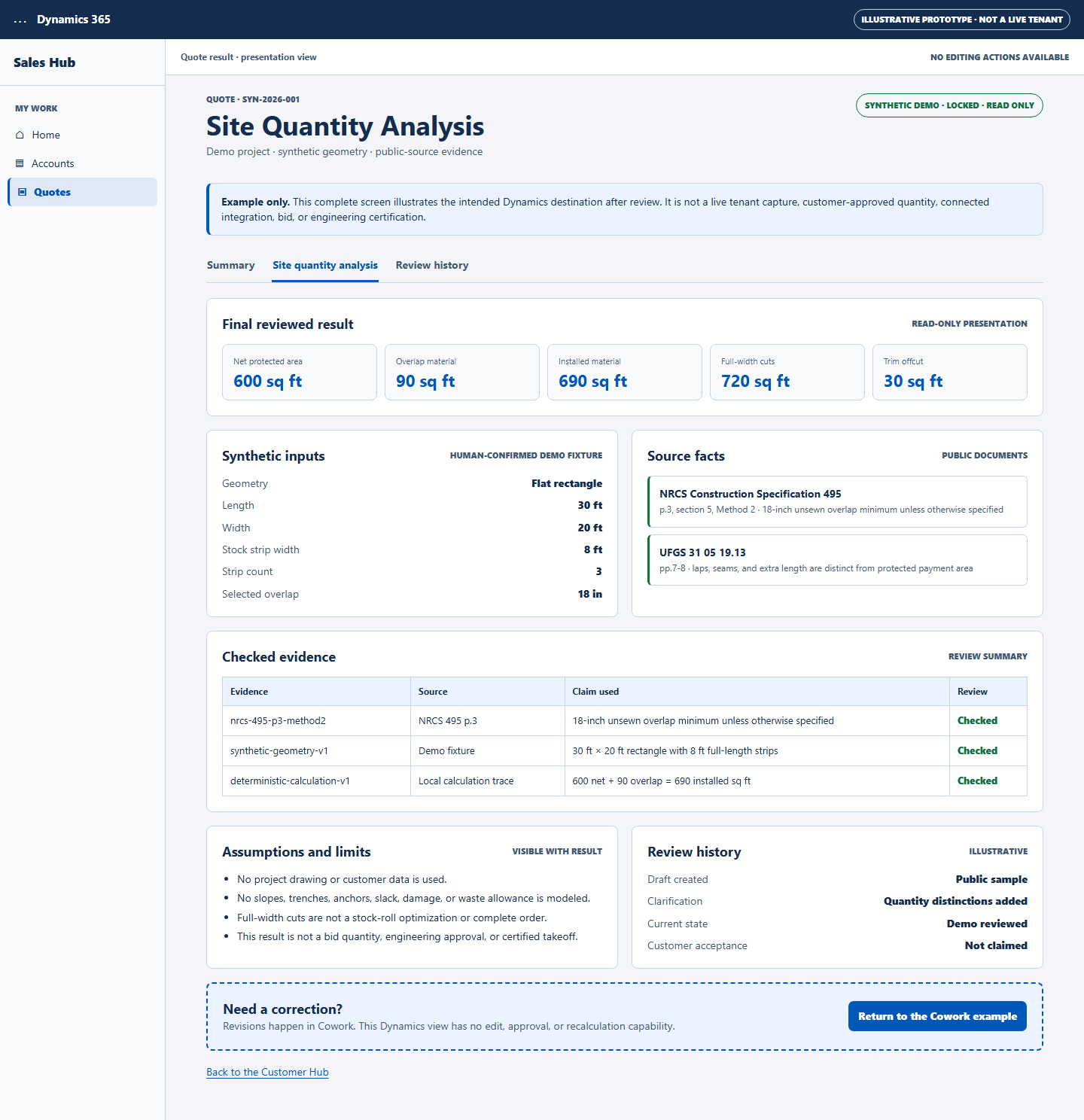Click the Quote result presentation view breadcrumb

[x=248, y=57]
